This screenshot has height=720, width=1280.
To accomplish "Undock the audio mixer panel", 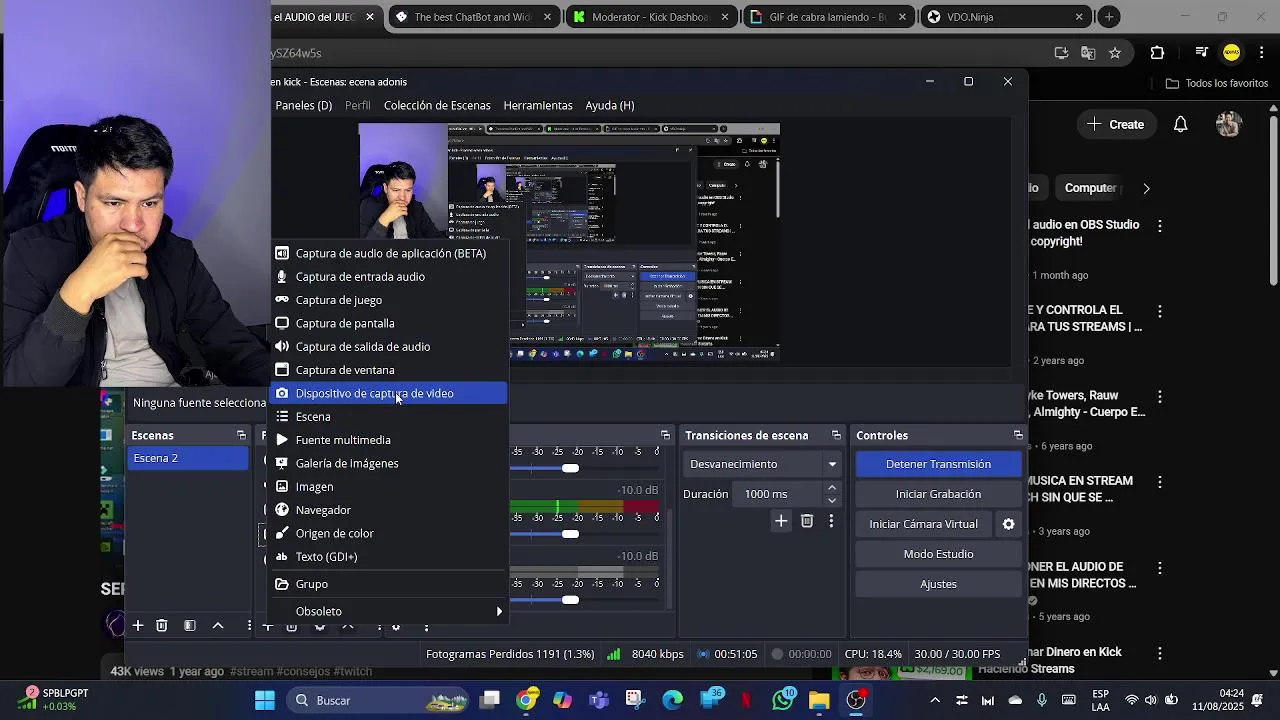I will point(665,435).
